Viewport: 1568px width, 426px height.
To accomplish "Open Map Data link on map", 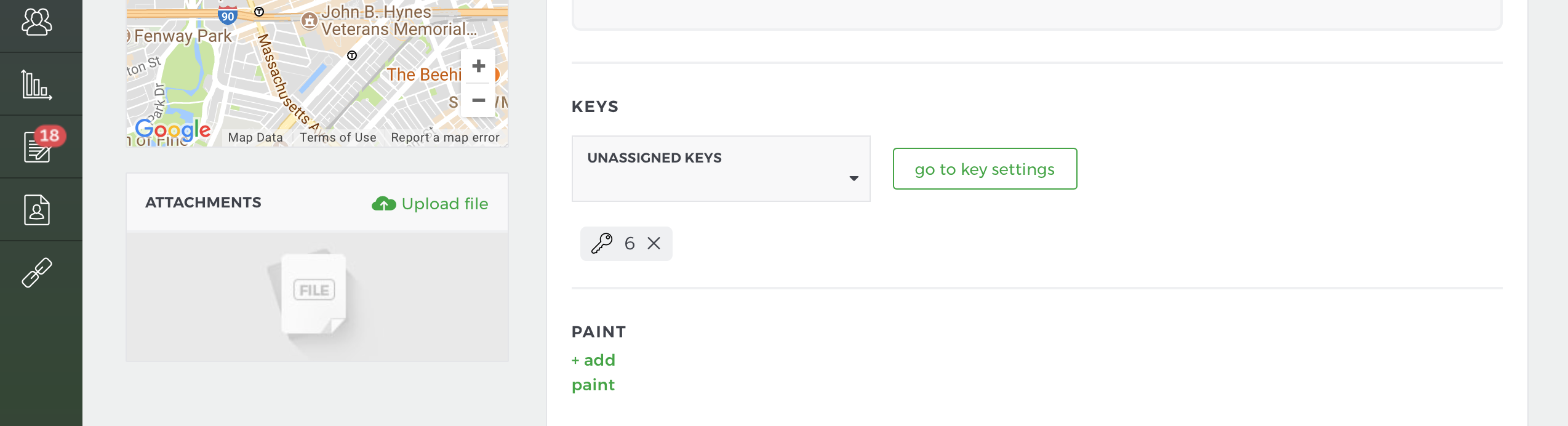I will click(x=255, y=137).
